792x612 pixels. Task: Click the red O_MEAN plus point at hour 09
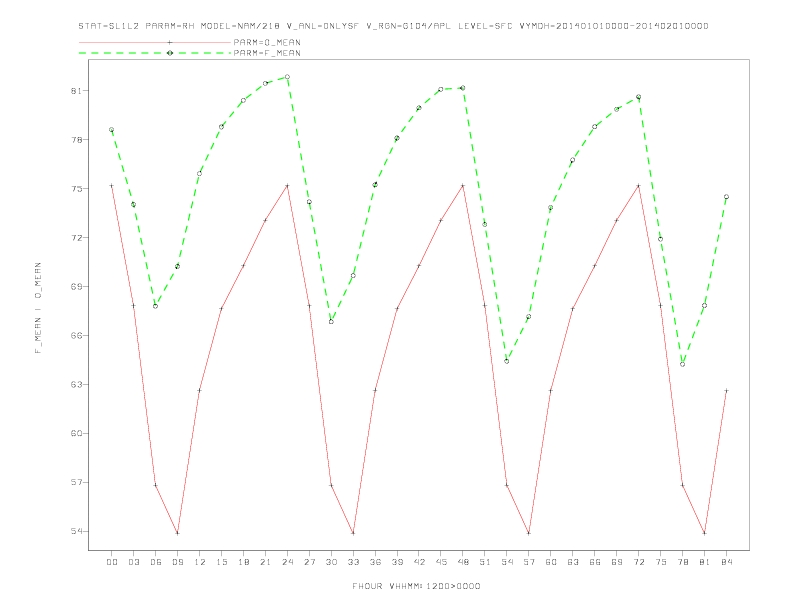point(177,533)
